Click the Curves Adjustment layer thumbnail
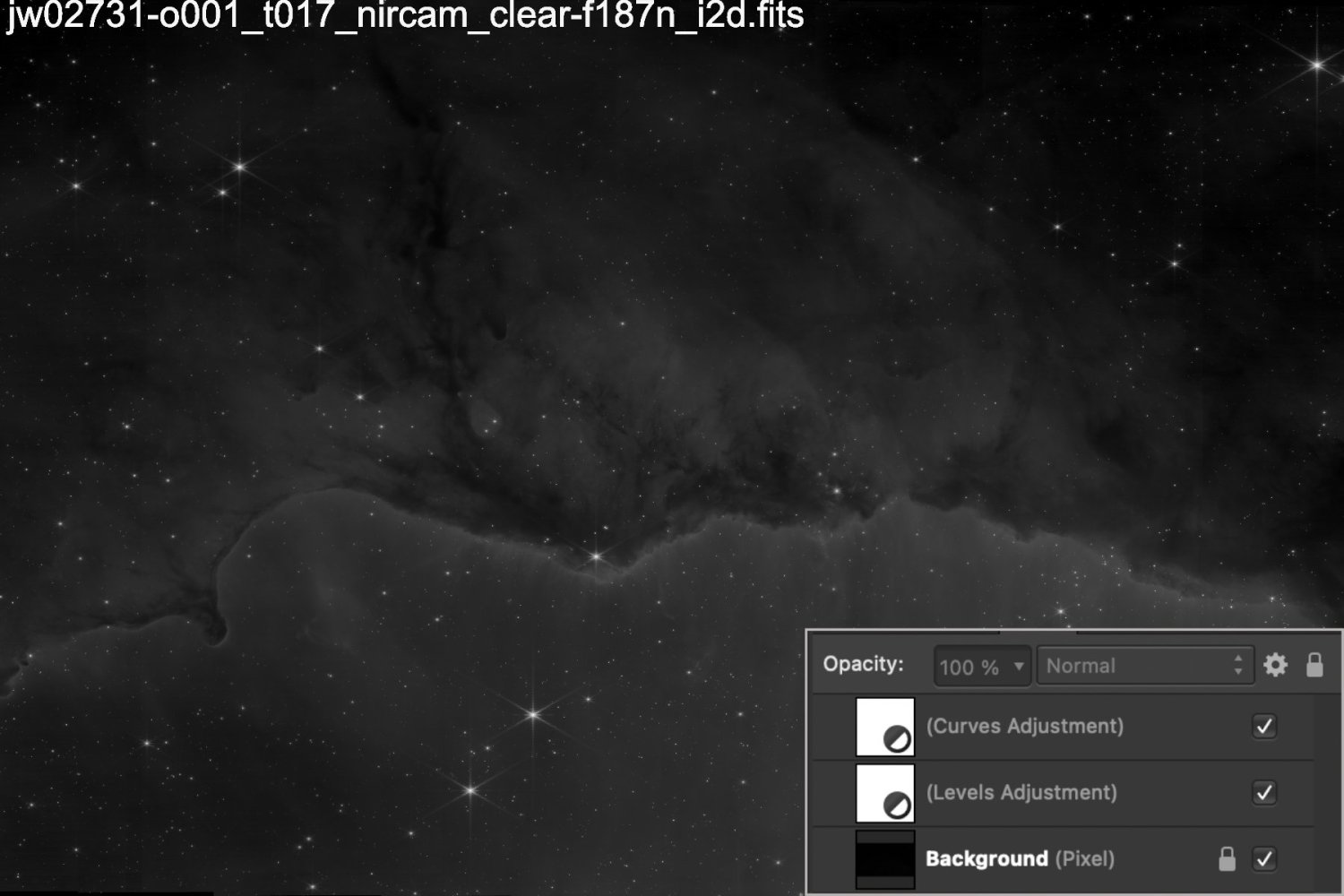The height and width of the screenshot is (896, 1344). click(885, 726)
